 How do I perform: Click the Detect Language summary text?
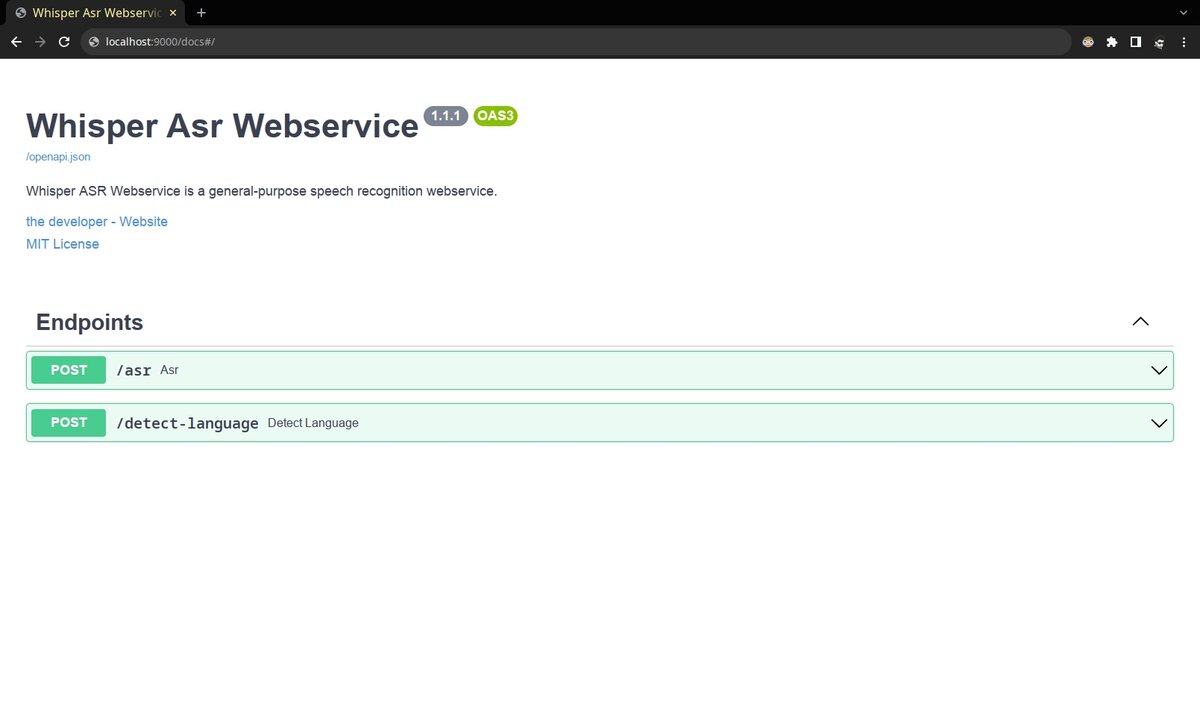tap(313, 423)
